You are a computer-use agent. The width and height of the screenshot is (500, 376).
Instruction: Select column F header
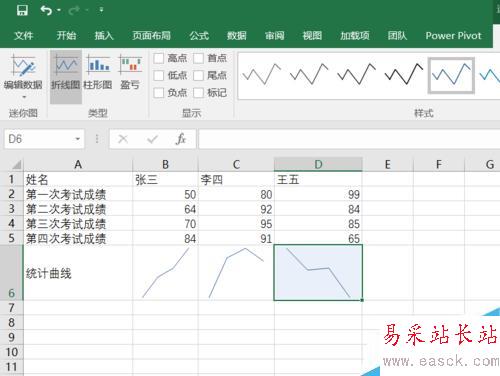(x=439, y=165)
